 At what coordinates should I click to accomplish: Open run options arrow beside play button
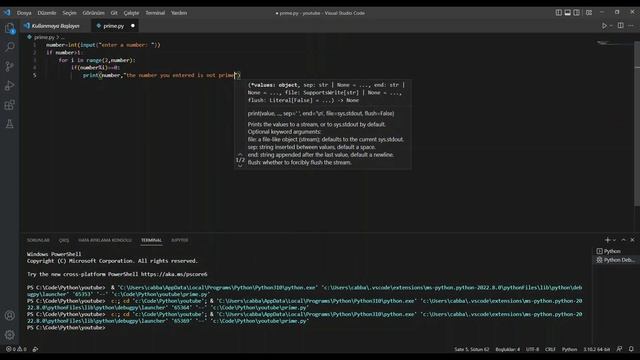click(x=611, y=26)
